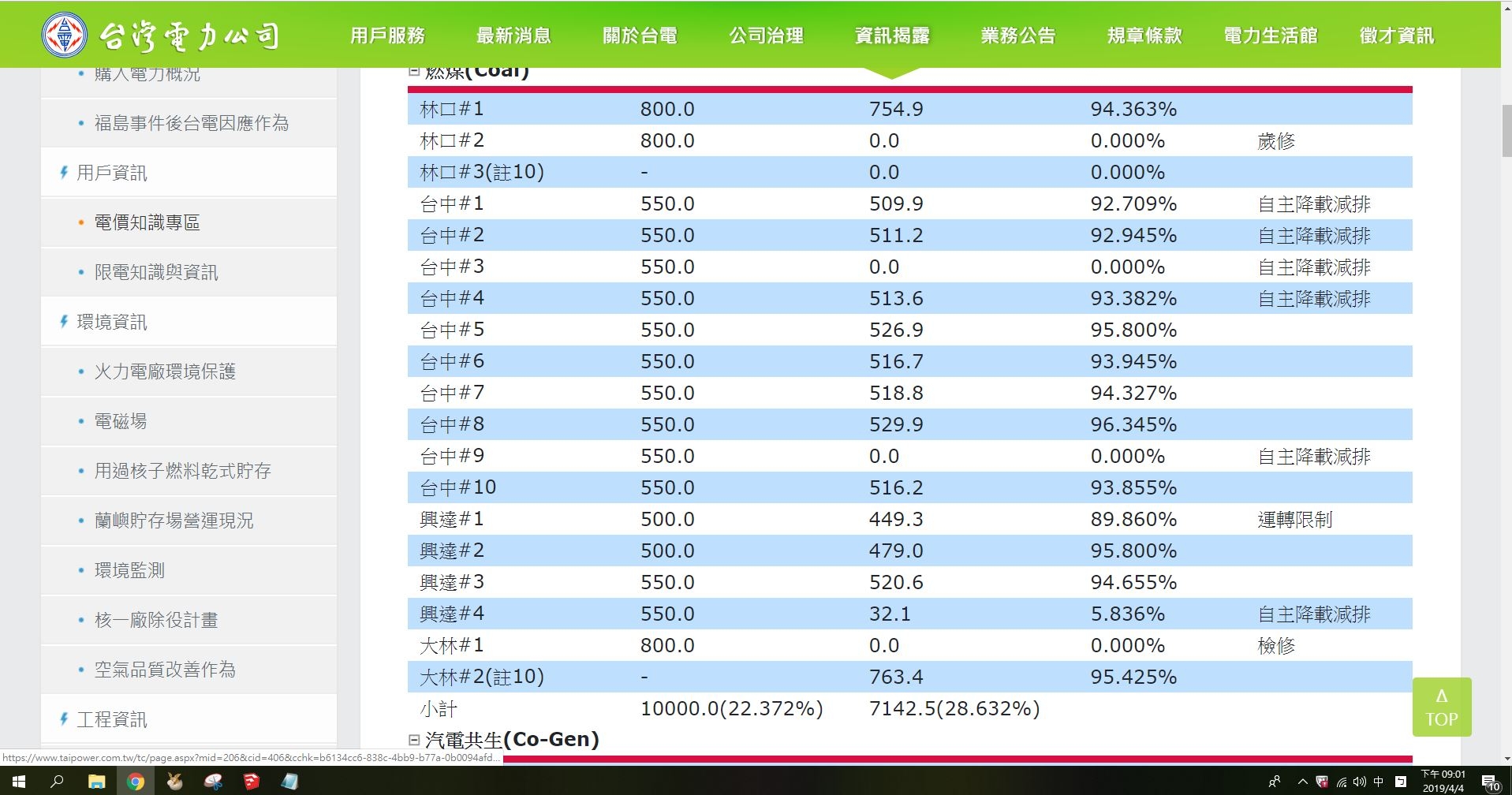The image size is (1512, 795).
Task: Open the 限電知識與資訊 sidebar link
Action: [x=156, y=272]
